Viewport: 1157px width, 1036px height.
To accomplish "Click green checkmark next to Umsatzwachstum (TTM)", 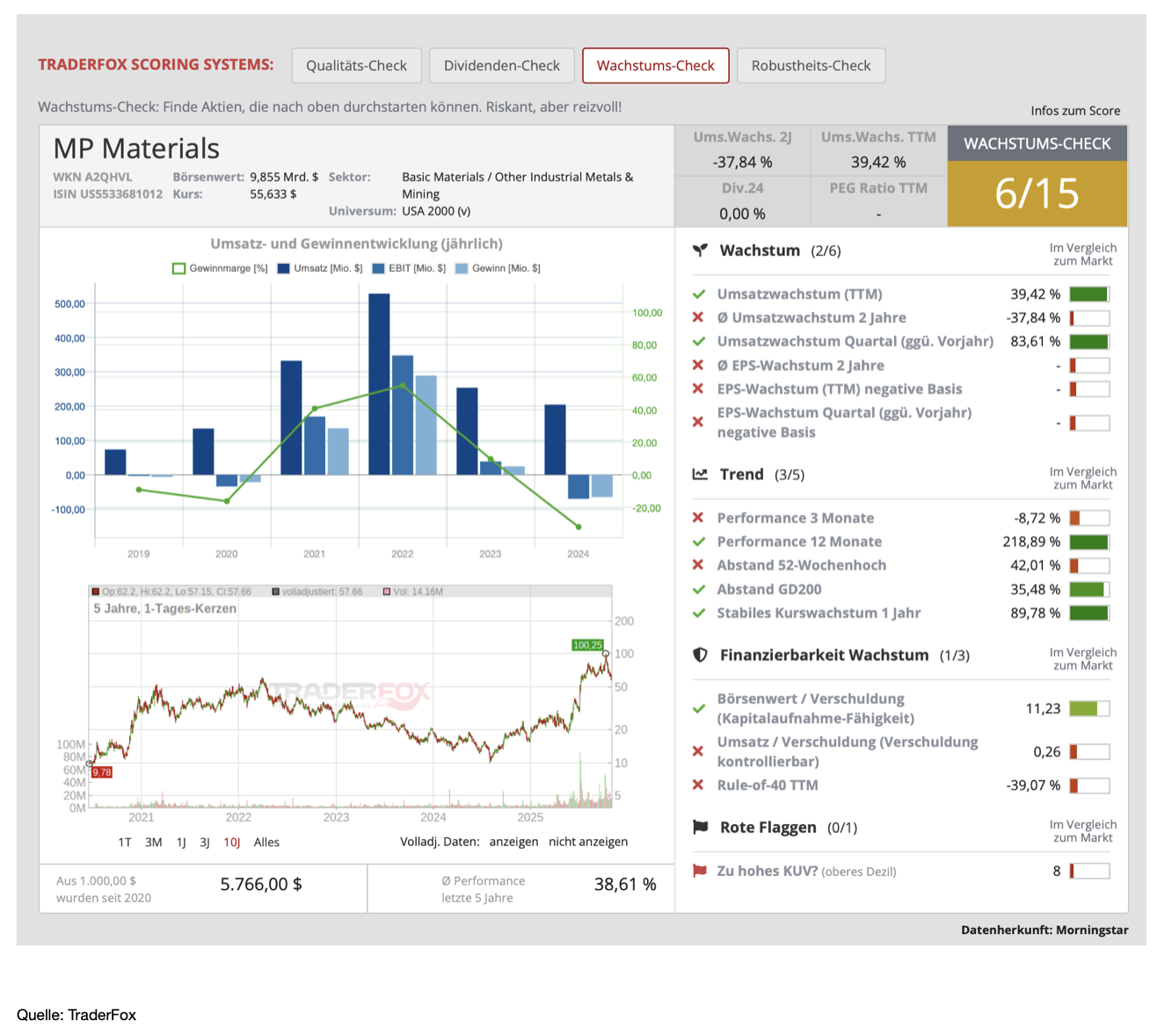I will [699, 295].
